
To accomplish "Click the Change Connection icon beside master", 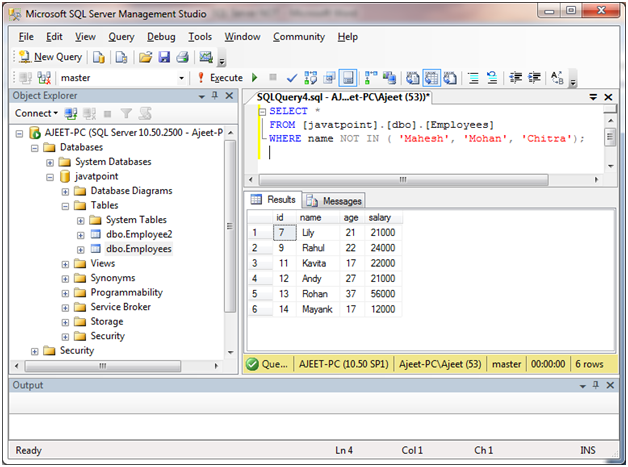I will [x=44, y=78].
